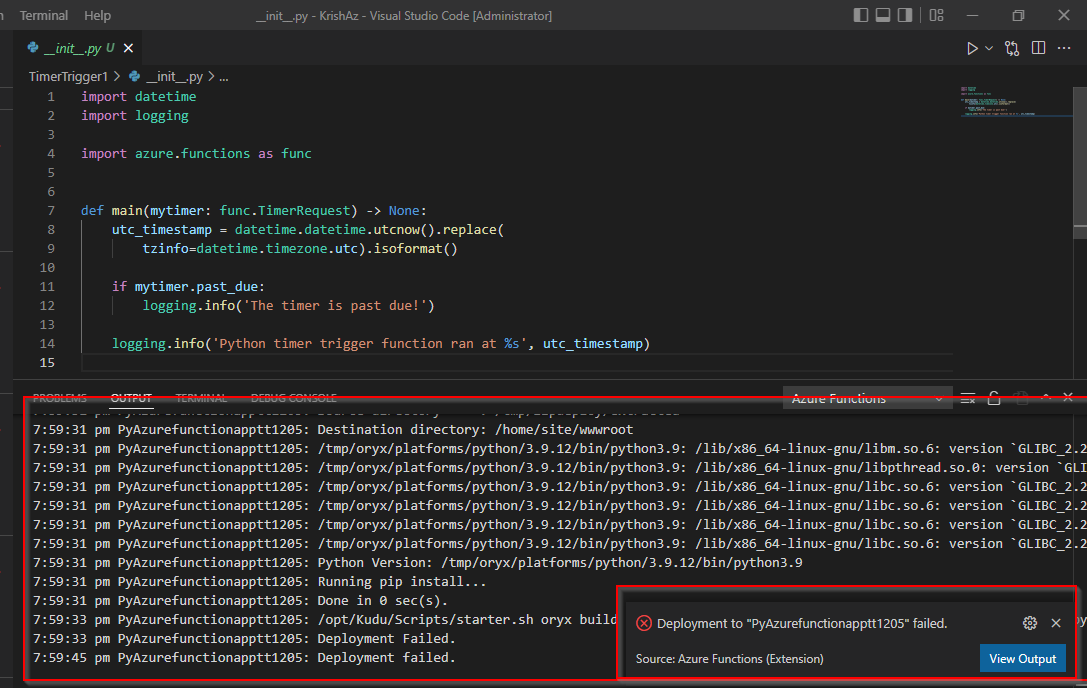This screenshot has width=1087, height=688.
Task: Close the Output panel with its X
Action: 1068,397
